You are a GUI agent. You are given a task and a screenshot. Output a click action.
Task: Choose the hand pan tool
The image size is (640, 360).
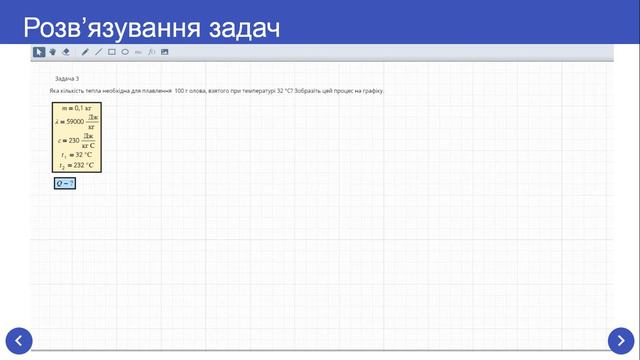tap(53, 52)
